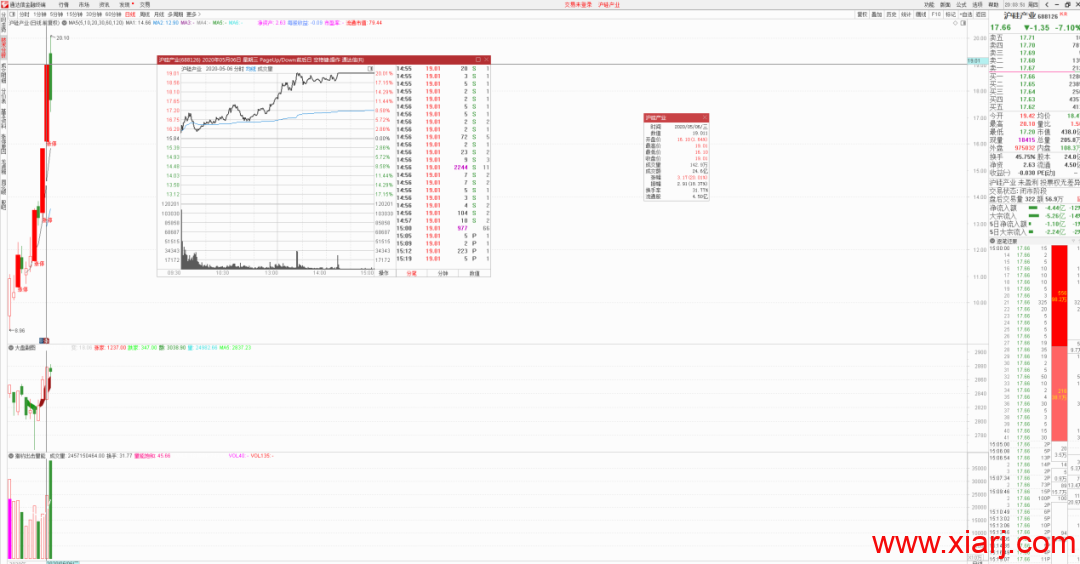Image resolution: width=1080 pixels, height=564 pixels.
Task: Expand the 逐笔还原 panel header
Action: coord(993,241)
